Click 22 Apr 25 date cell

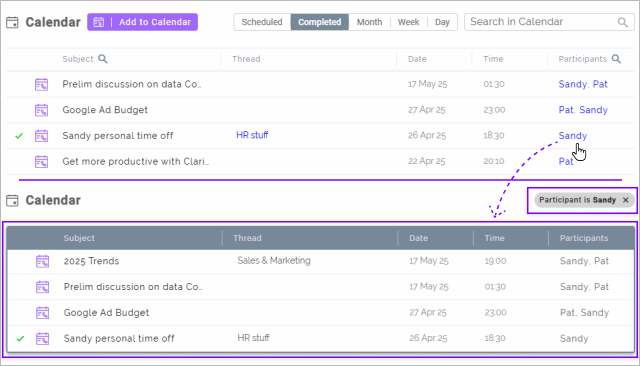tap(427, 161)
